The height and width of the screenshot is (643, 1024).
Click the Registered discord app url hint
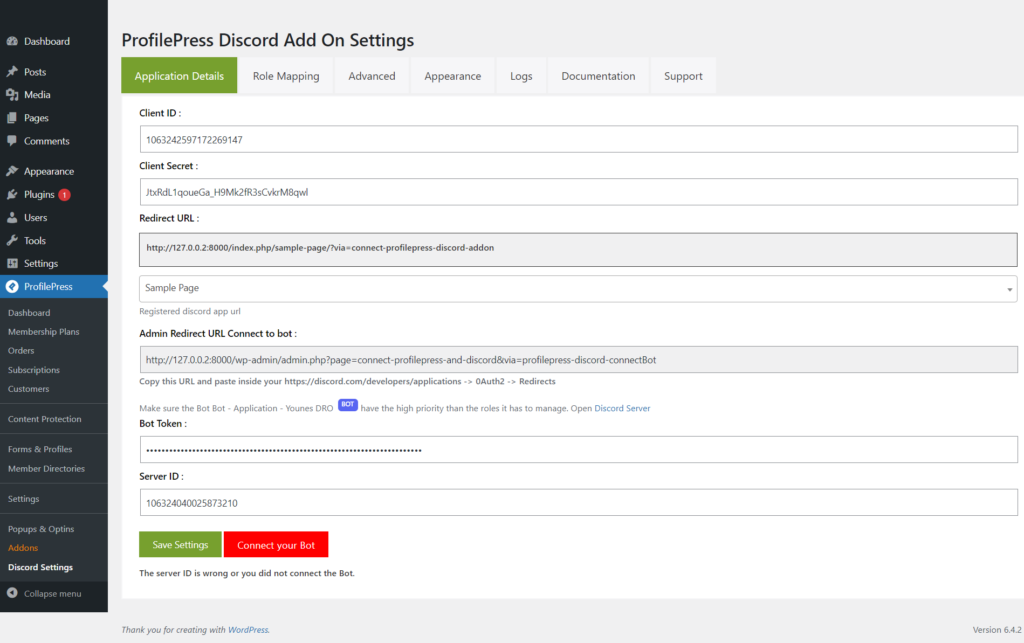click(189, 311)
